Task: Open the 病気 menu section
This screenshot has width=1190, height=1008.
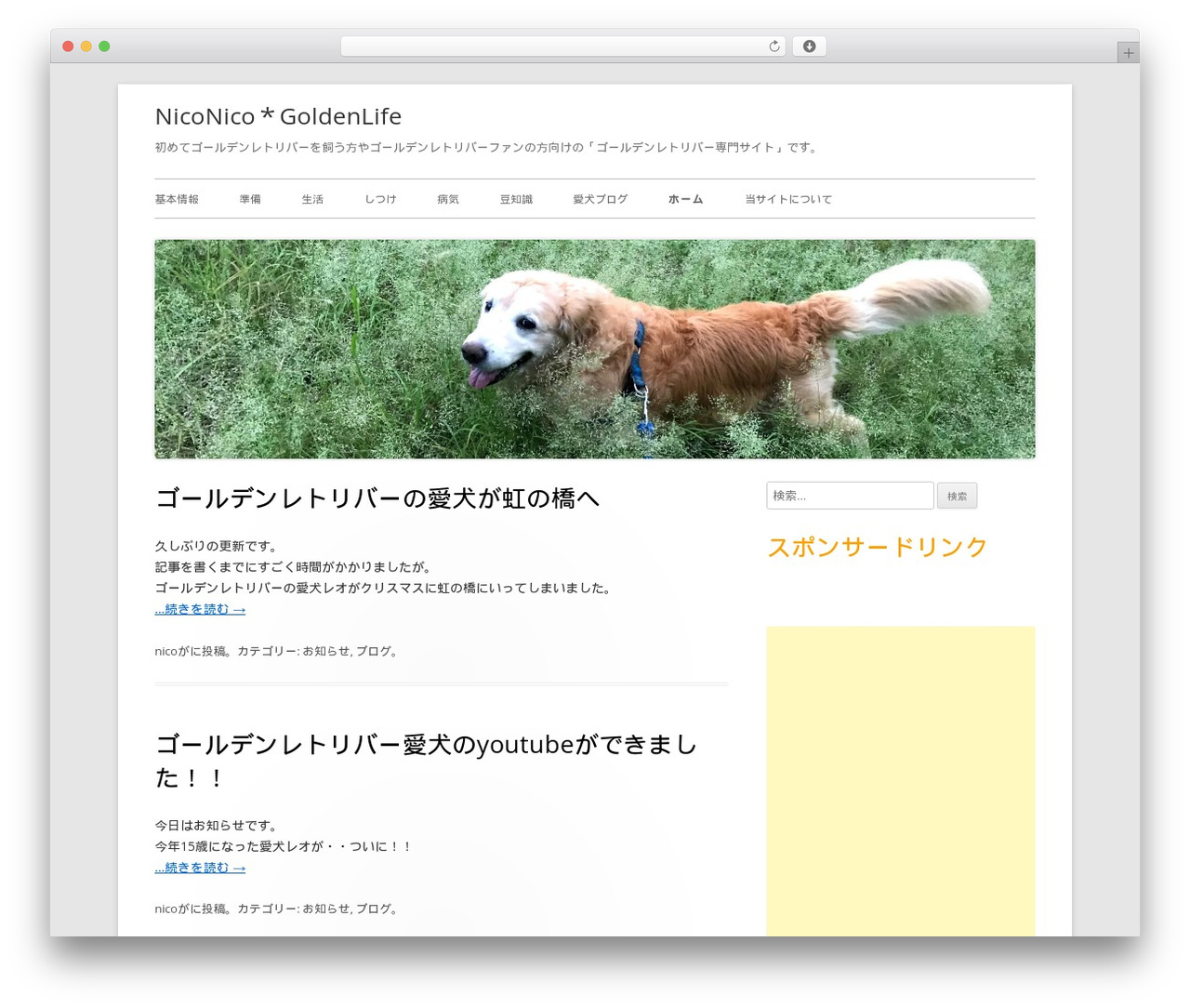Action: click(448, 199)
